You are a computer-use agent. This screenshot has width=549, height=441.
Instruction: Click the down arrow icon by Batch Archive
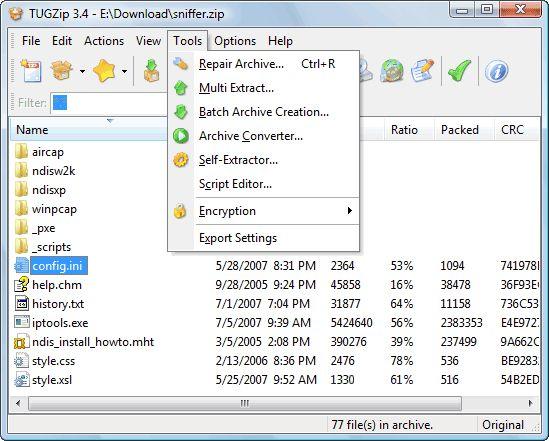click(x=181, y=112)
